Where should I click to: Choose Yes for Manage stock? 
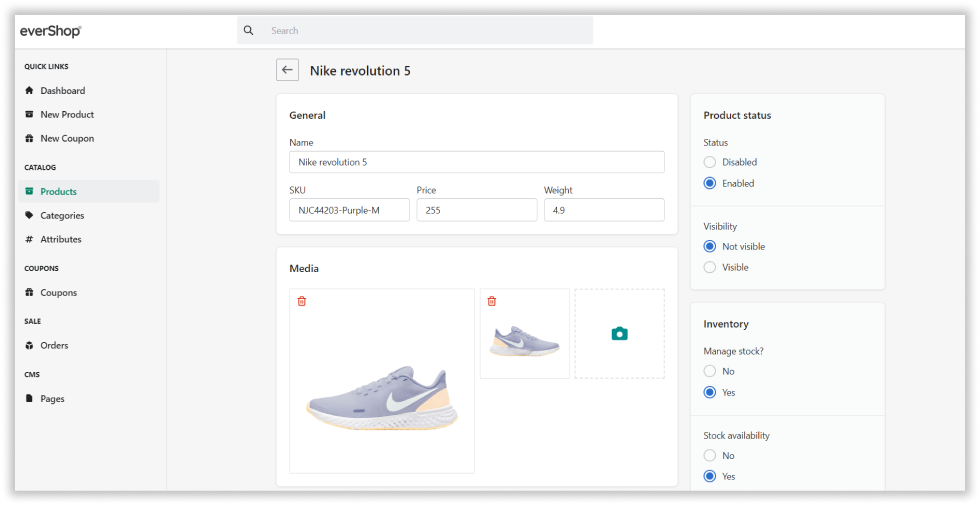709,392
